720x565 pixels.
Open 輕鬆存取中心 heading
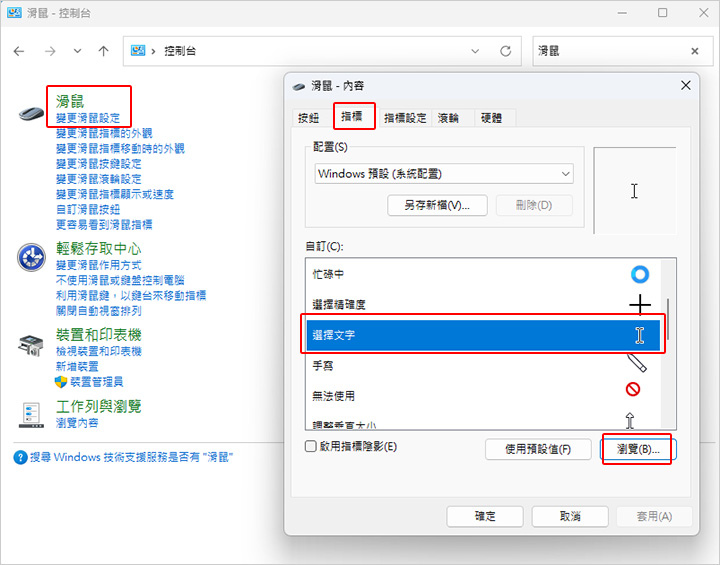coord(98,249)
